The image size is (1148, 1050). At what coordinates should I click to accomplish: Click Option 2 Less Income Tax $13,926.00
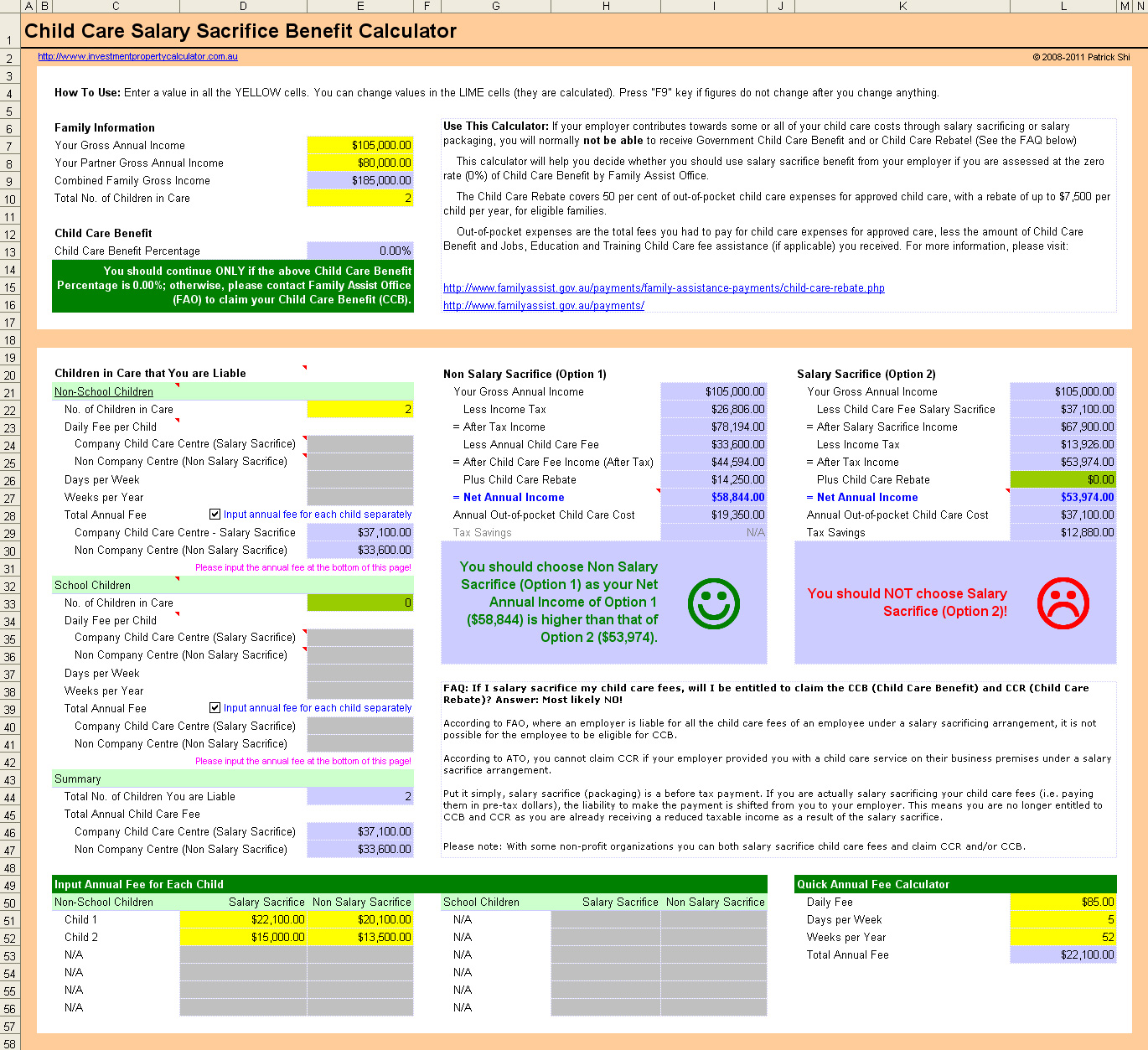[1063, 444]
